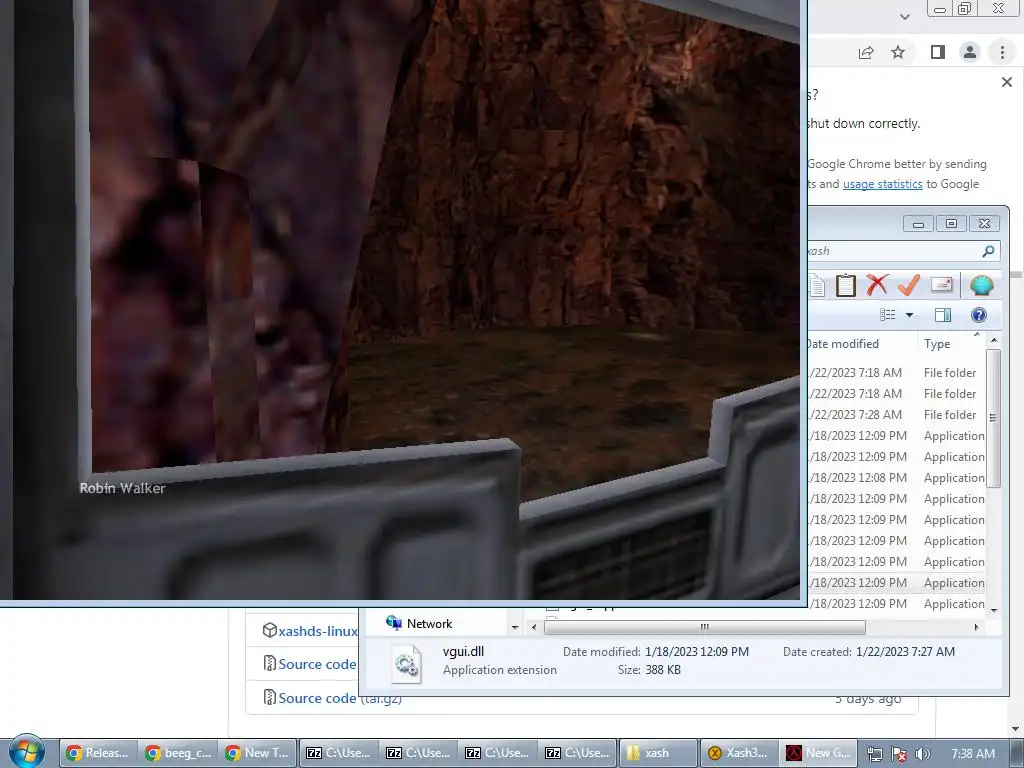Click the Paste clipboard toolbar icon
1024x768 pixels.
(846, 285)
